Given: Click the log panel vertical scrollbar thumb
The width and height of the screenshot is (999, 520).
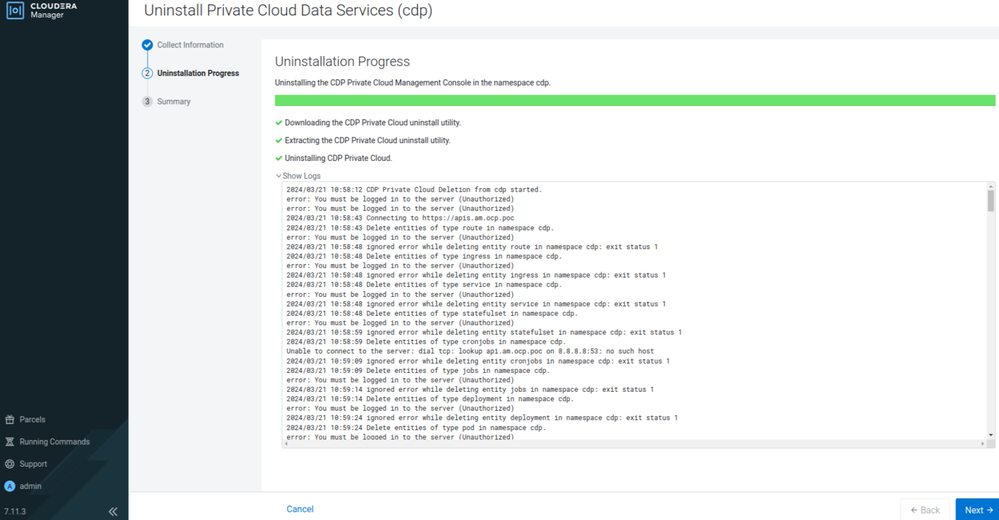Looking at the screenshot, I should (x=991, y=201).
